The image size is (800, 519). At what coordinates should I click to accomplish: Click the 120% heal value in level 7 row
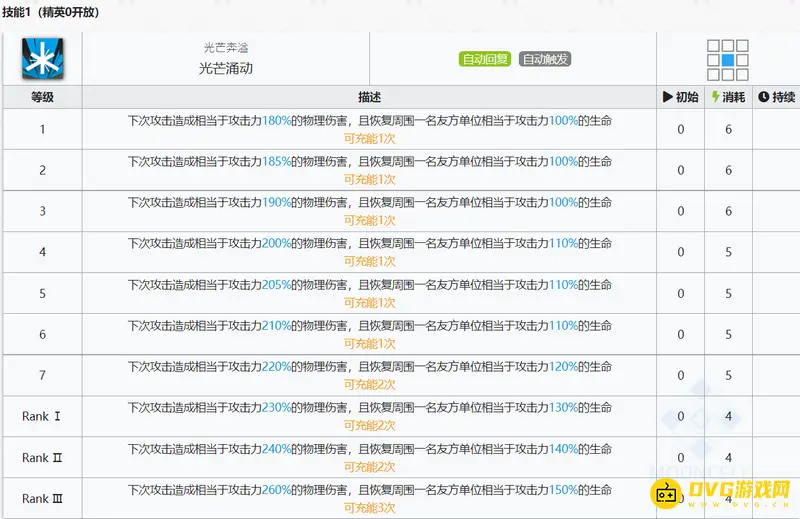point(563,366)
